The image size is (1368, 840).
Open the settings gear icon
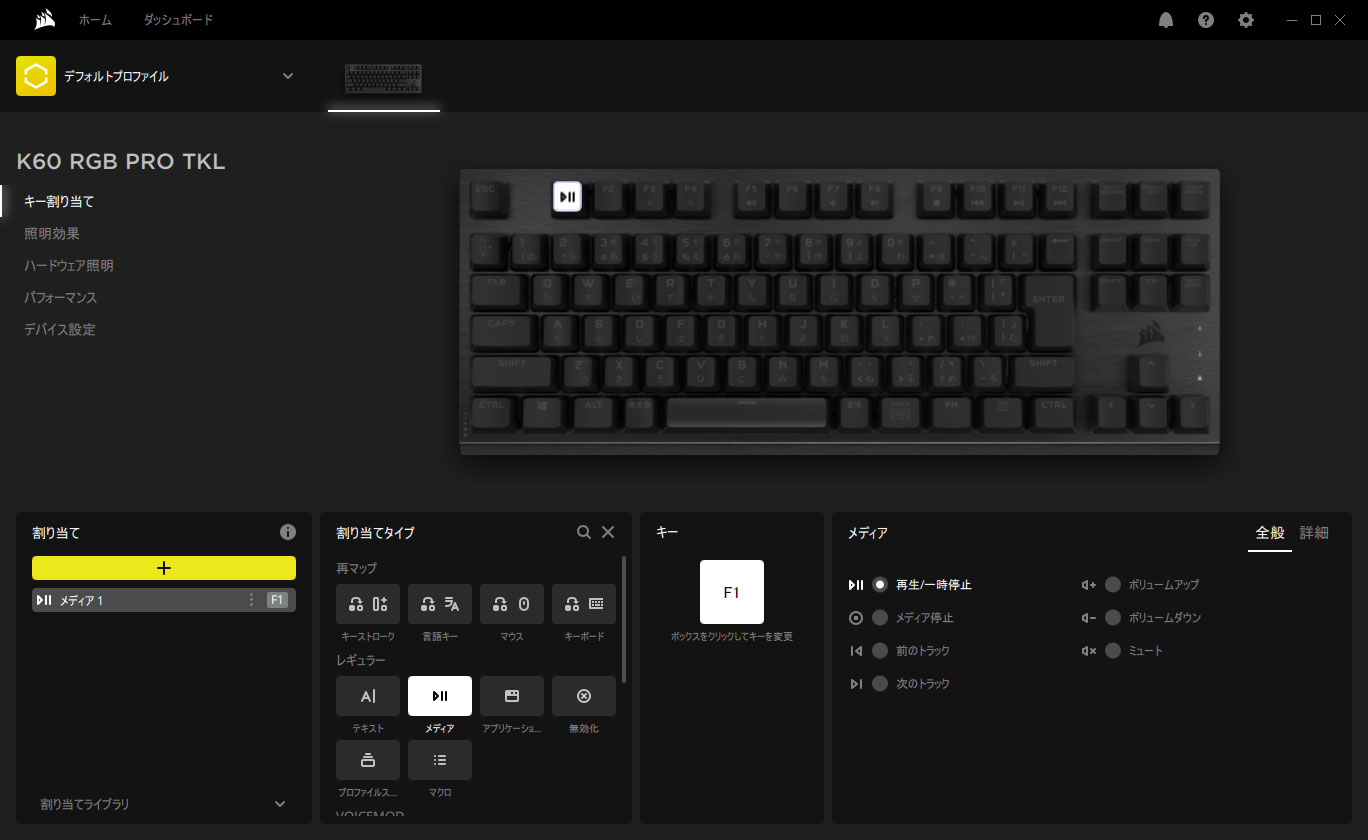click(1246, 20)
